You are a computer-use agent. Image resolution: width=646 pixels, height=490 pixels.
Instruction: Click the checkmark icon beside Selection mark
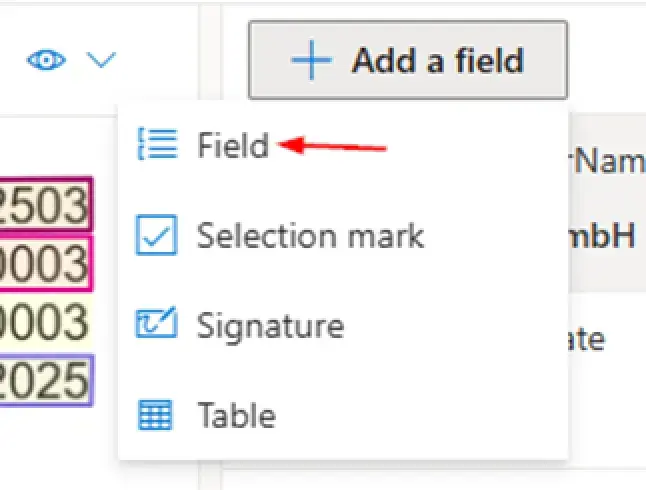(156, 236)
